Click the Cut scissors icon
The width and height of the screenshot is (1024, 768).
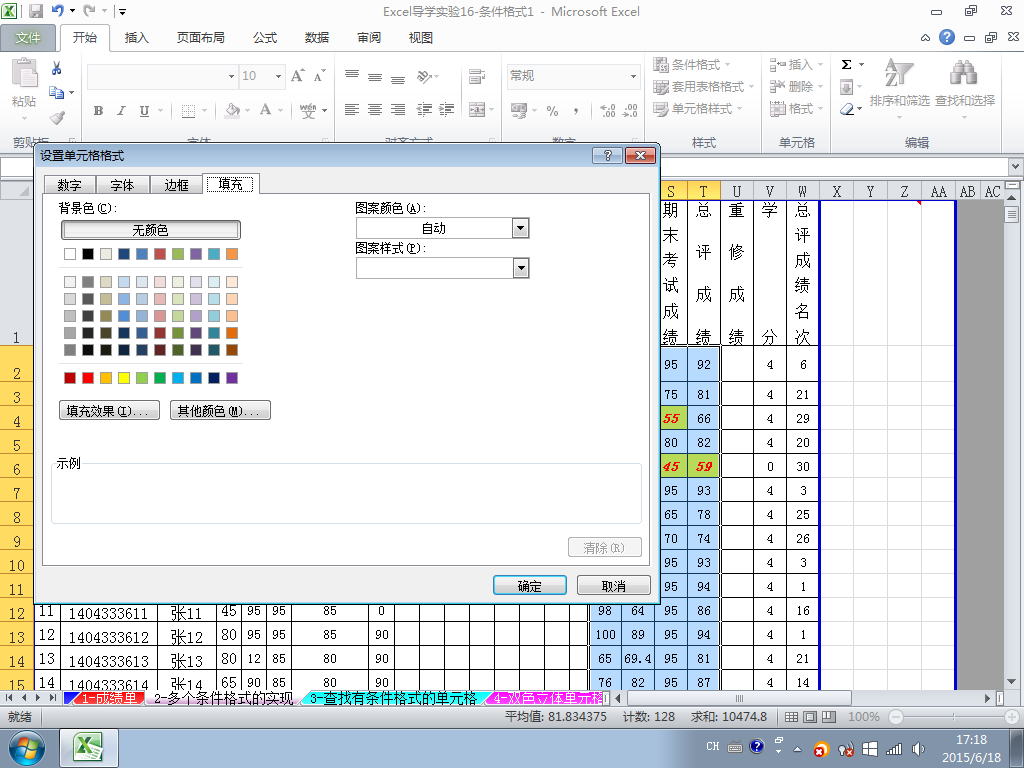tap(56, 68)
